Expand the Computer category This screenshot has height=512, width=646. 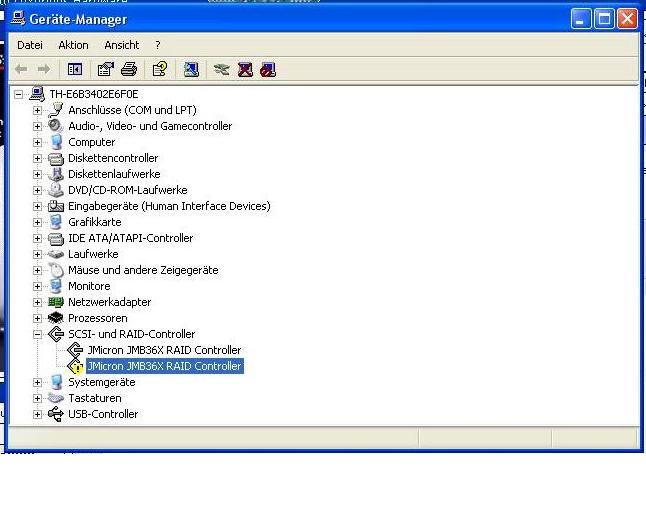tap(37, 143)
